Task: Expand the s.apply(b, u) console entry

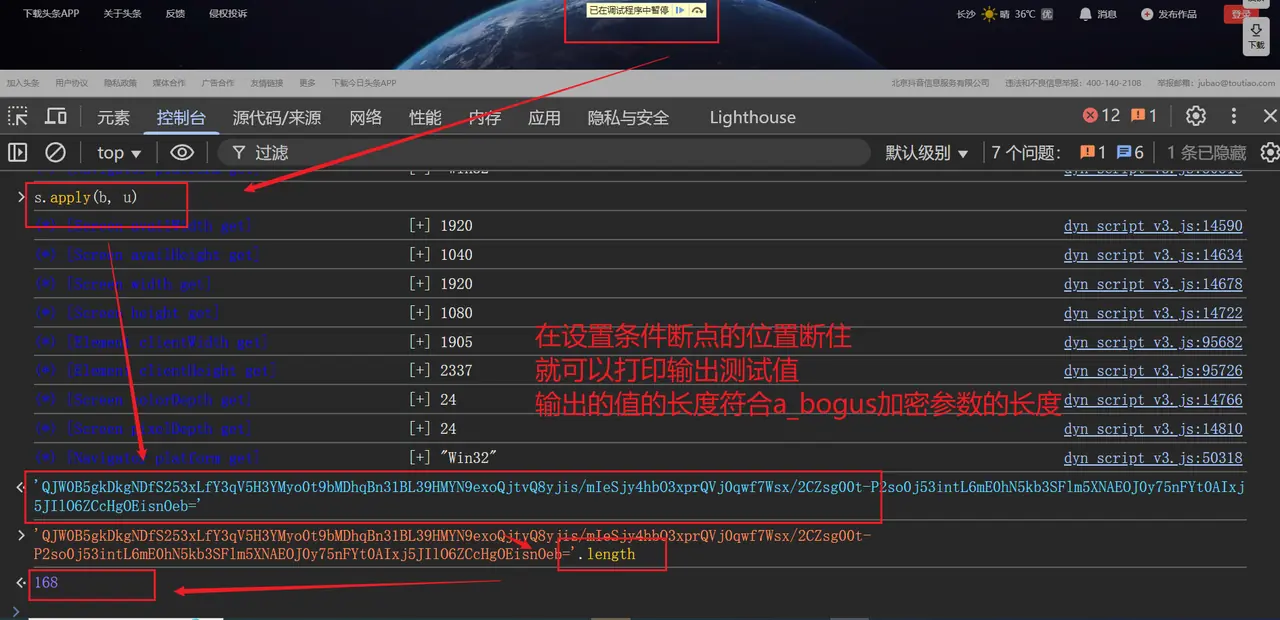Action: pyautogui.click(x=21, y=197)
